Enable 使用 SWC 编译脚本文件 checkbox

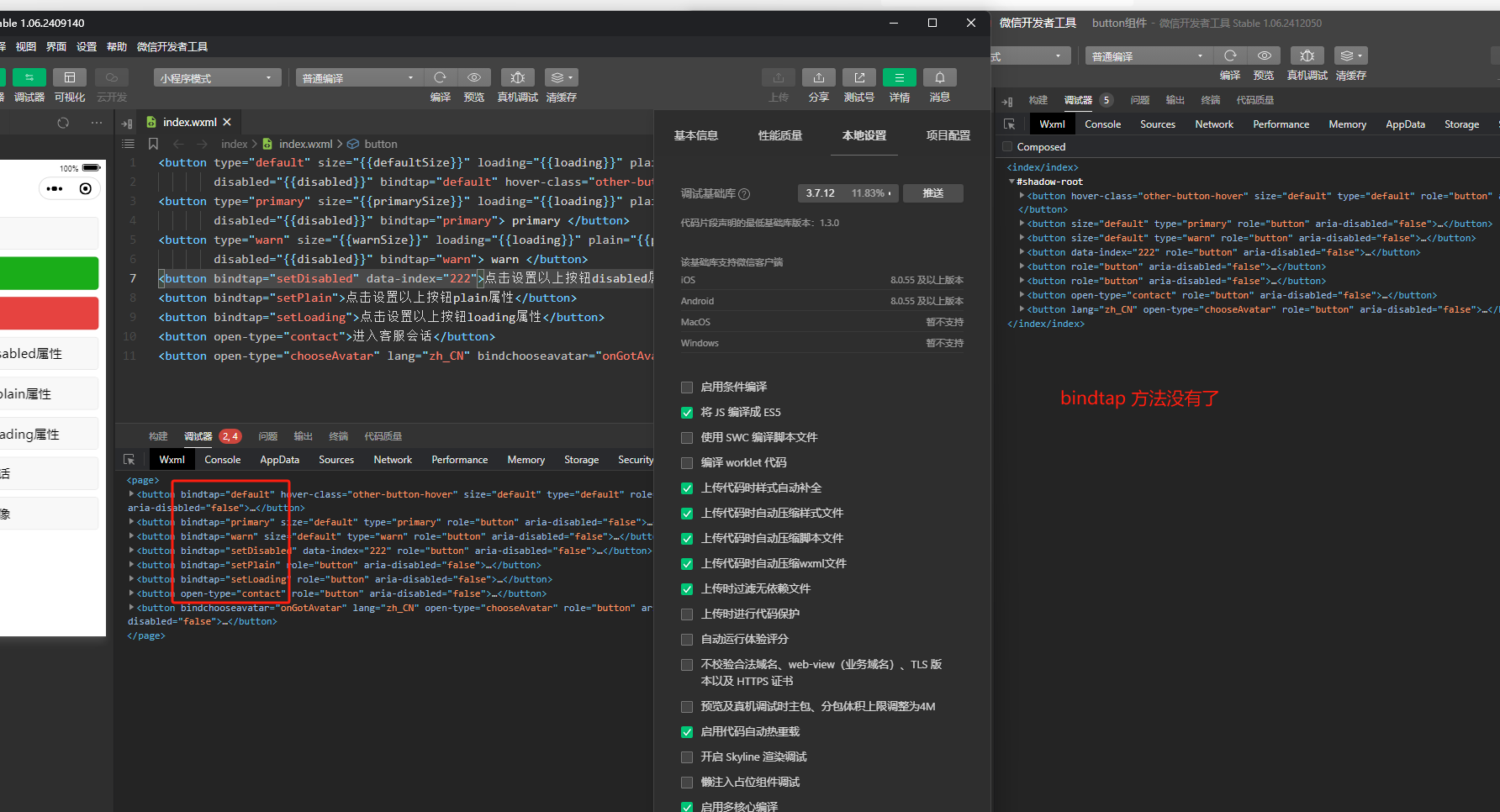pos(687,438)
